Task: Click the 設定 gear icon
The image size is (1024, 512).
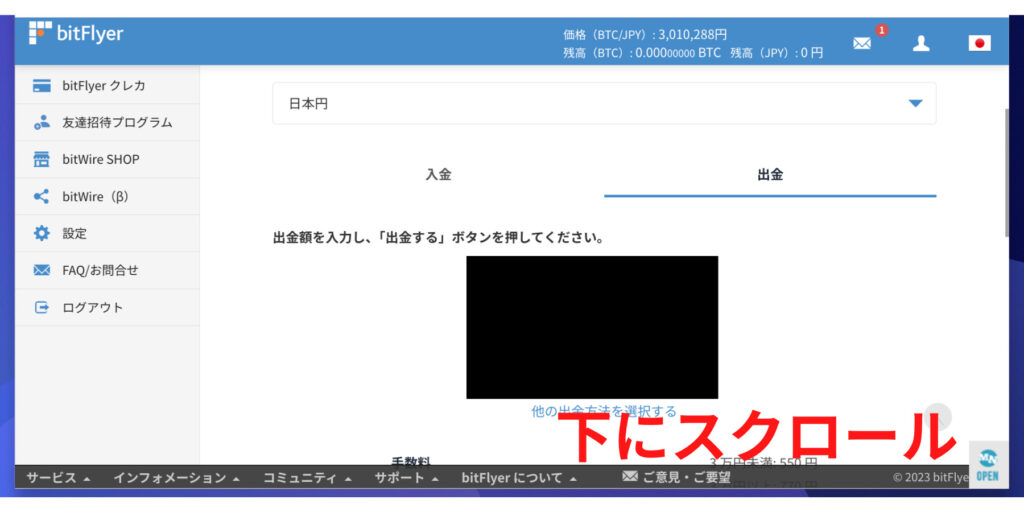Action: [x=42, y=233]
